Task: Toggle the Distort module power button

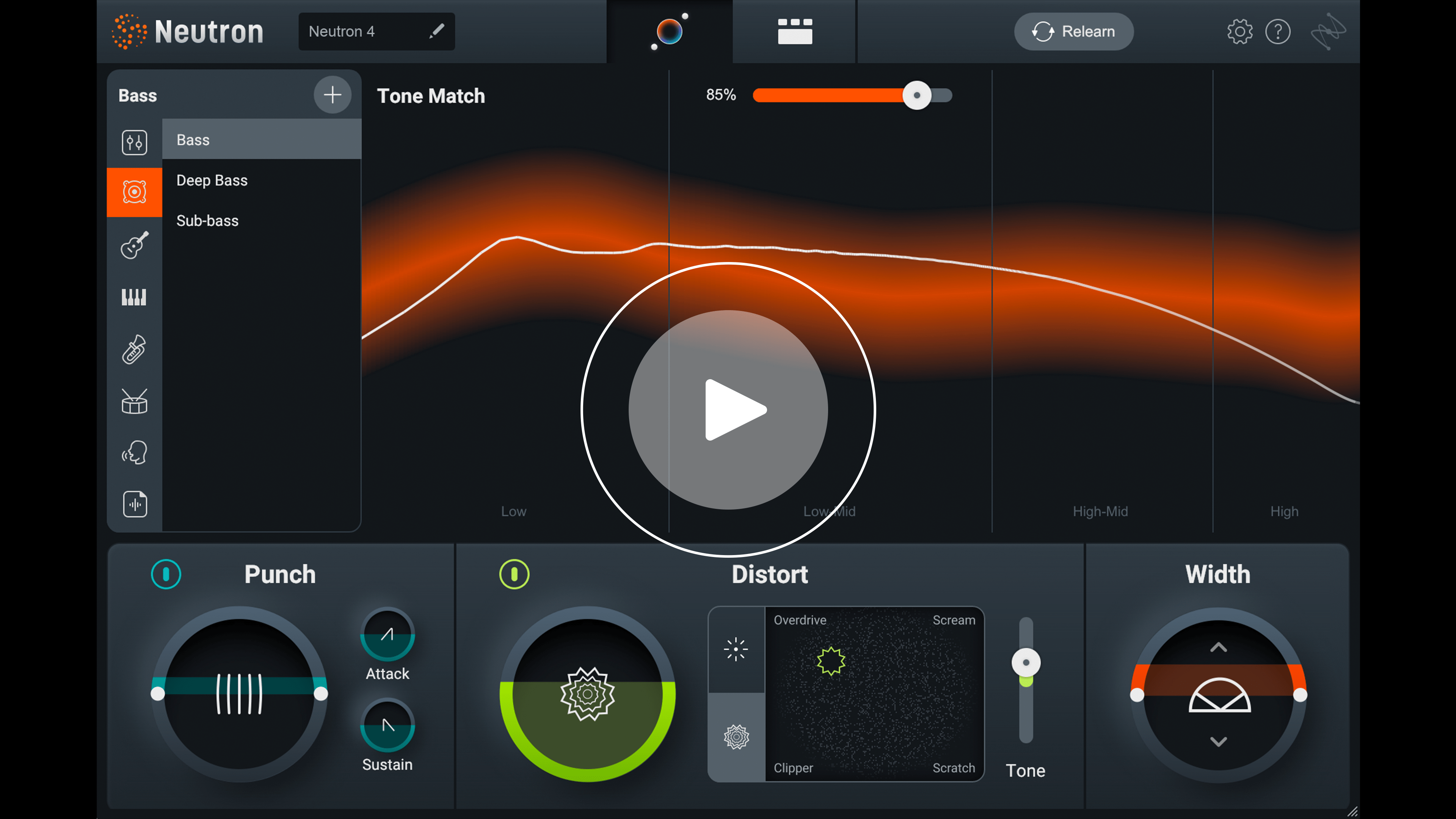Action: click(515, 574)
